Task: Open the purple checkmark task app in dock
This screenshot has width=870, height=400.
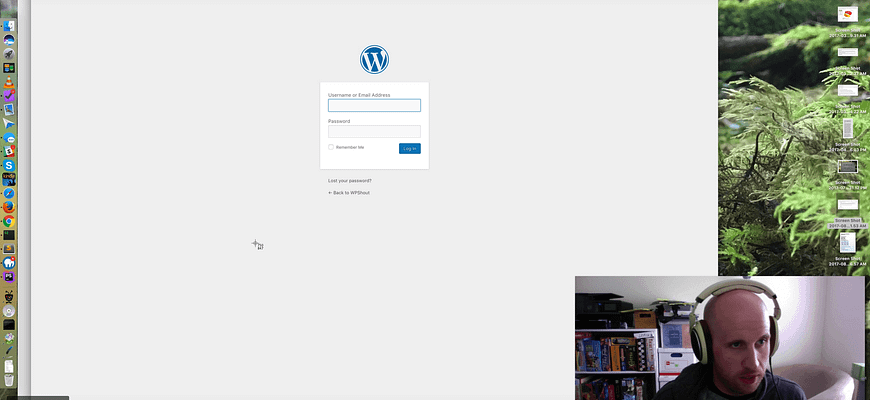Action: pyautogui.click(x=9, y=96)
